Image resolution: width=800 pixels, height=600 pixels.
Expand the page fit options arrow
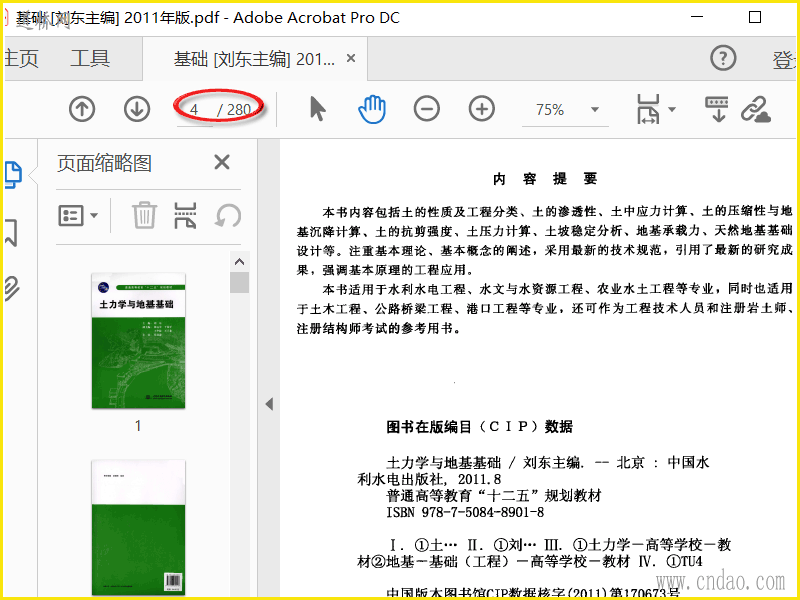point(672,109)
